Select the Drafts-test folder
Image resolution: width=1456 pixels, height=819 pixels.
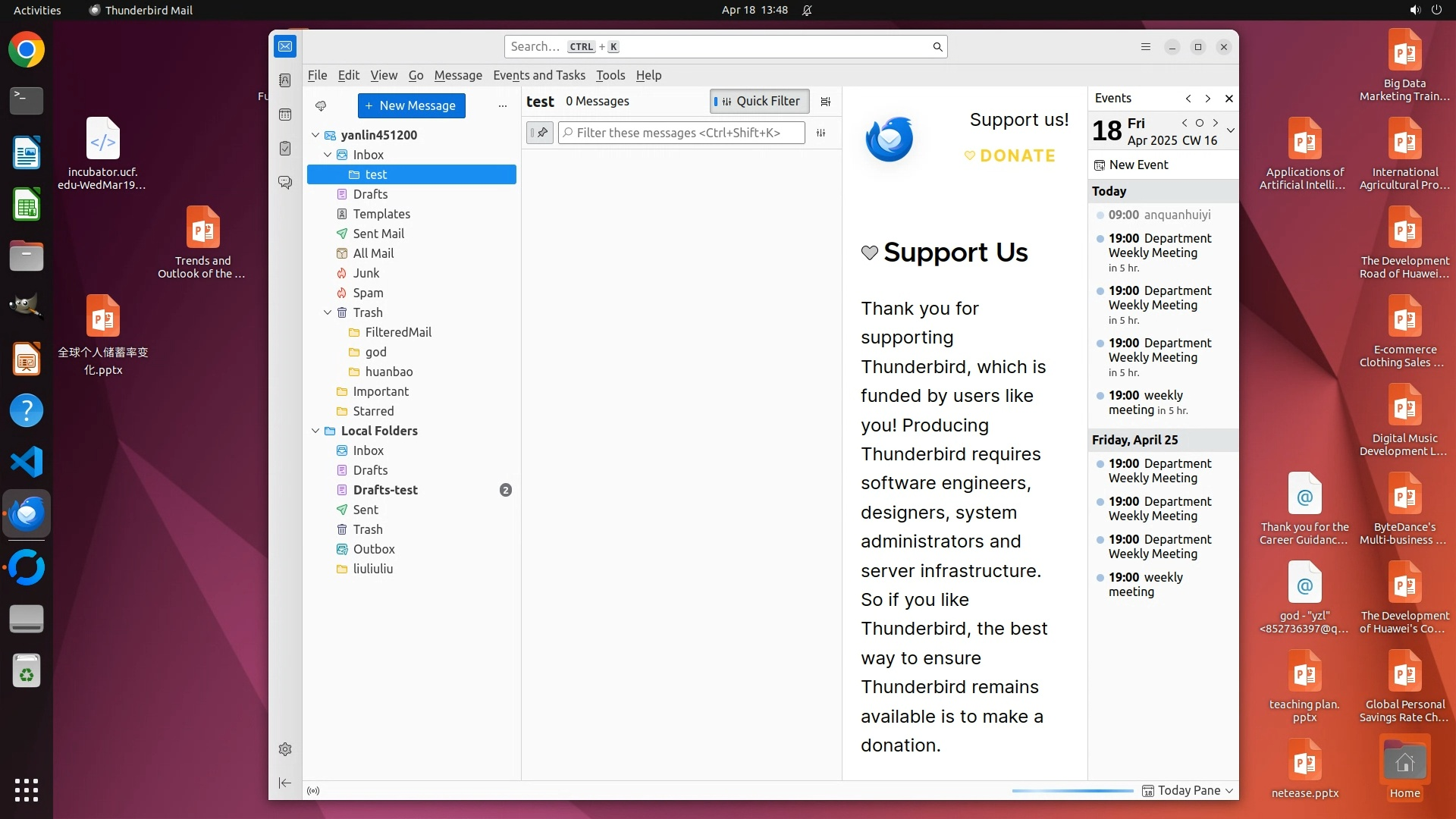[385, 490]
